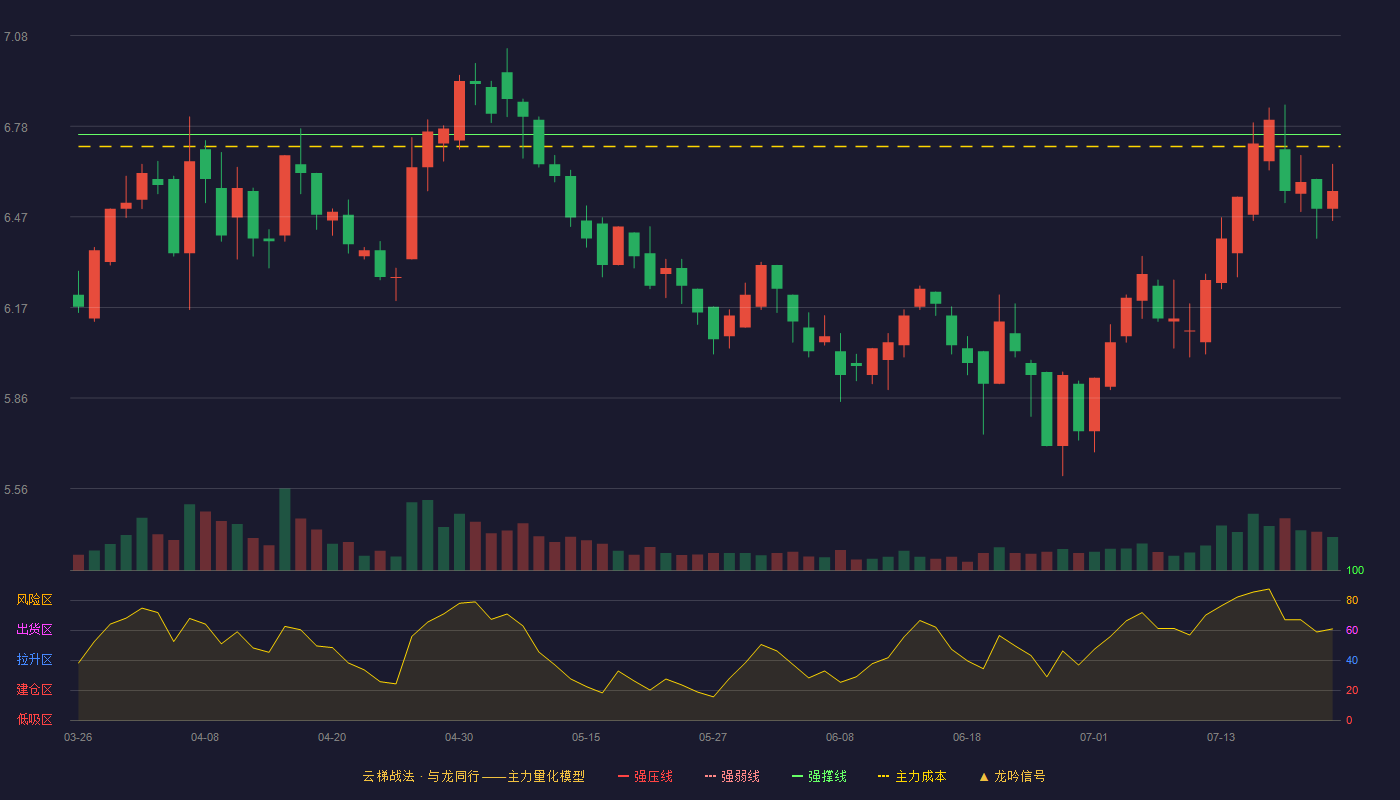This screenshot has height=800, width=1400.
Task: Click the 5.86 price axis label
Action: (x=16, y=399)
